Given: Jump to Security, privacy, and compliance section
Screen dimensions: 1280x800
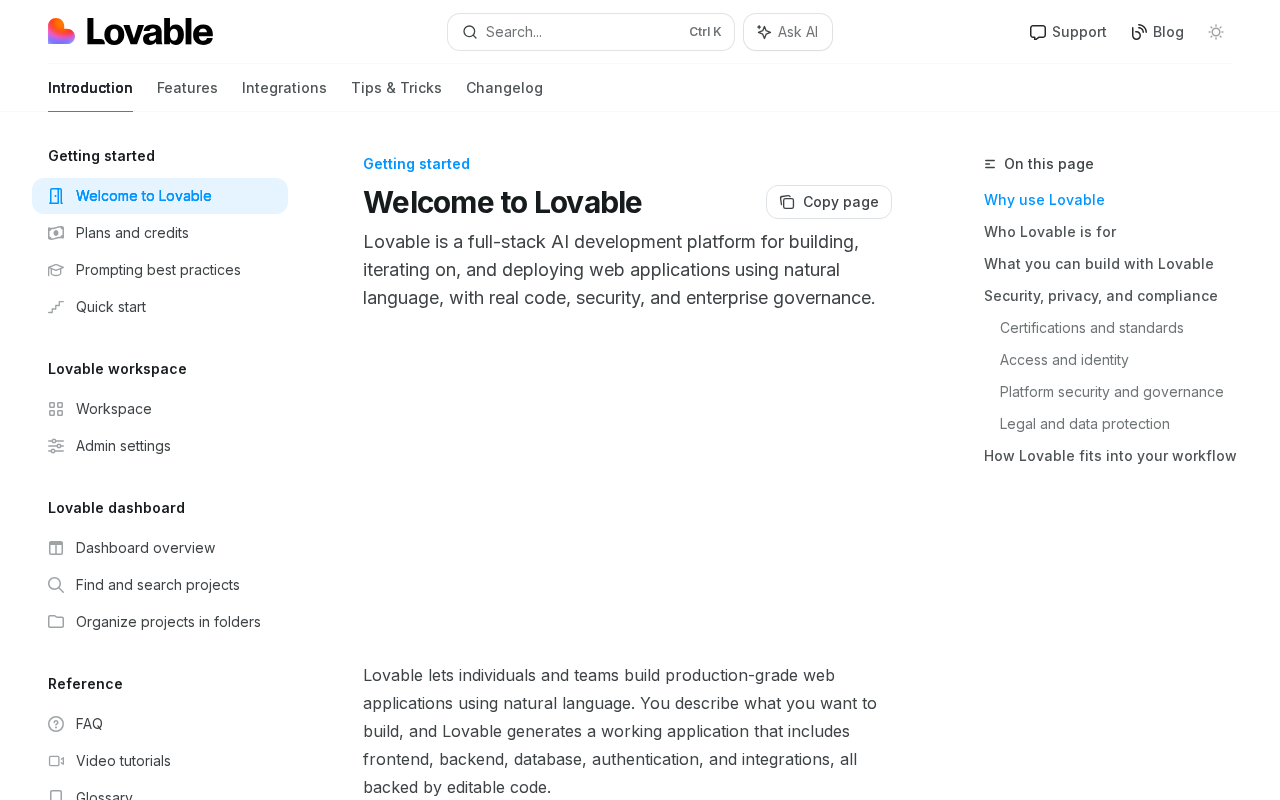Looking at the screenshot, I should 1100,296.
